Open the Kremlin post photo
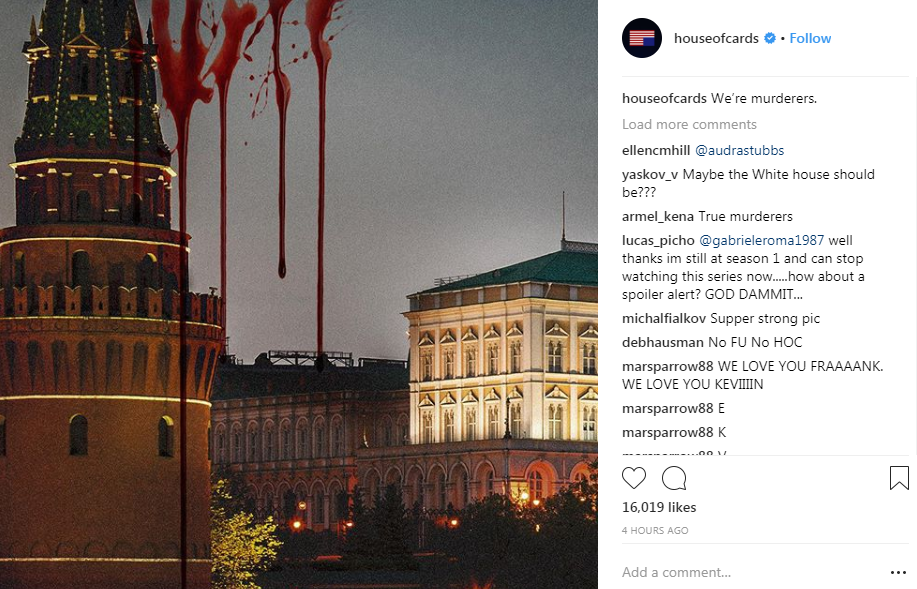This screenshot has height=589, width=917. point(299,294)
